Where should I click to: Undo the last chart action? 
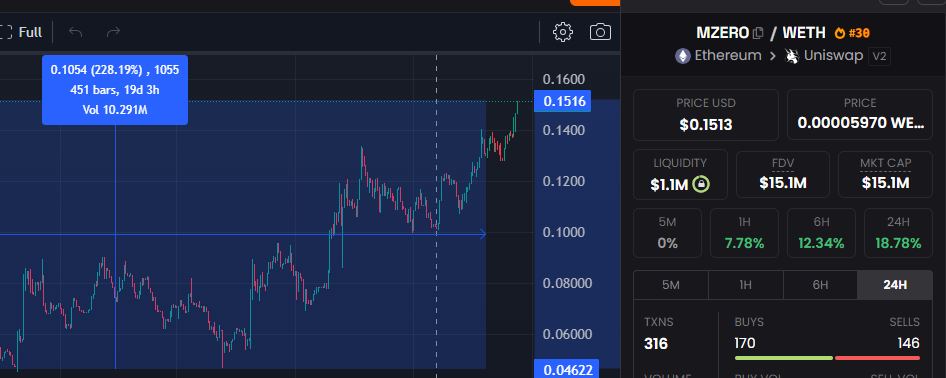[75, 32]
